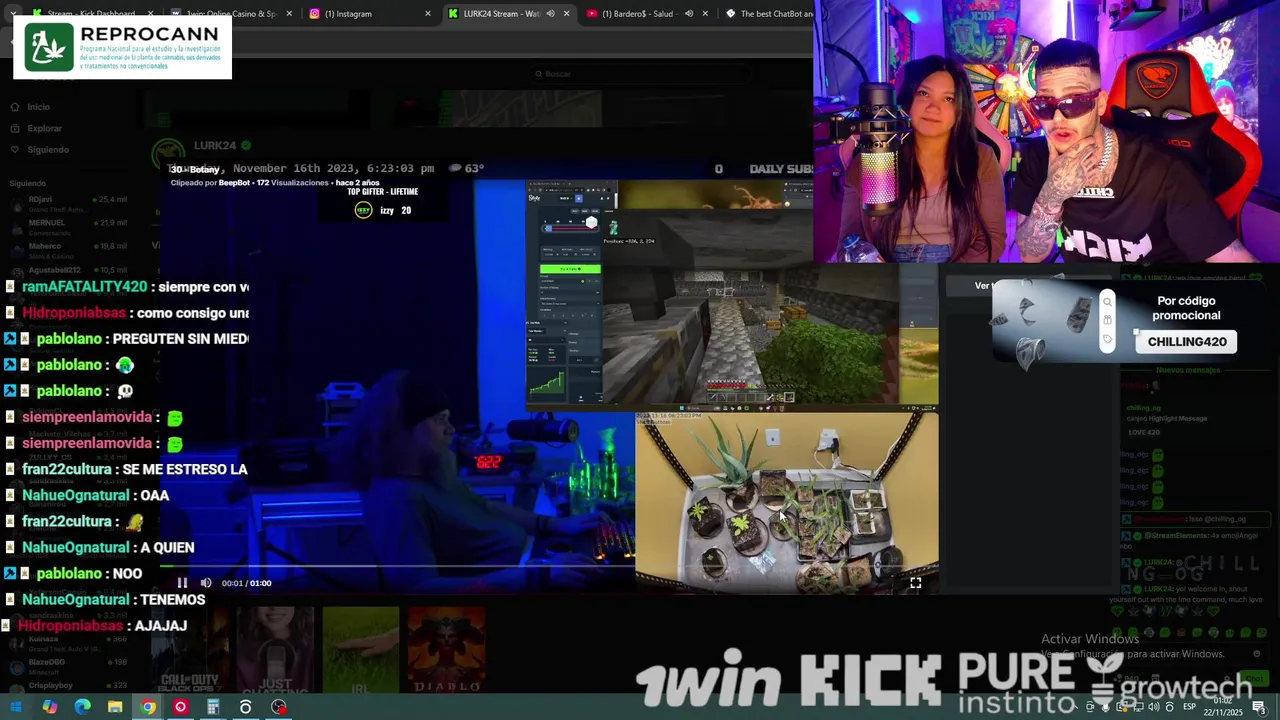The image size is (1280, 720).
Task: Open the taskbar clock showing 01:02
Action: pos(1225,707)
